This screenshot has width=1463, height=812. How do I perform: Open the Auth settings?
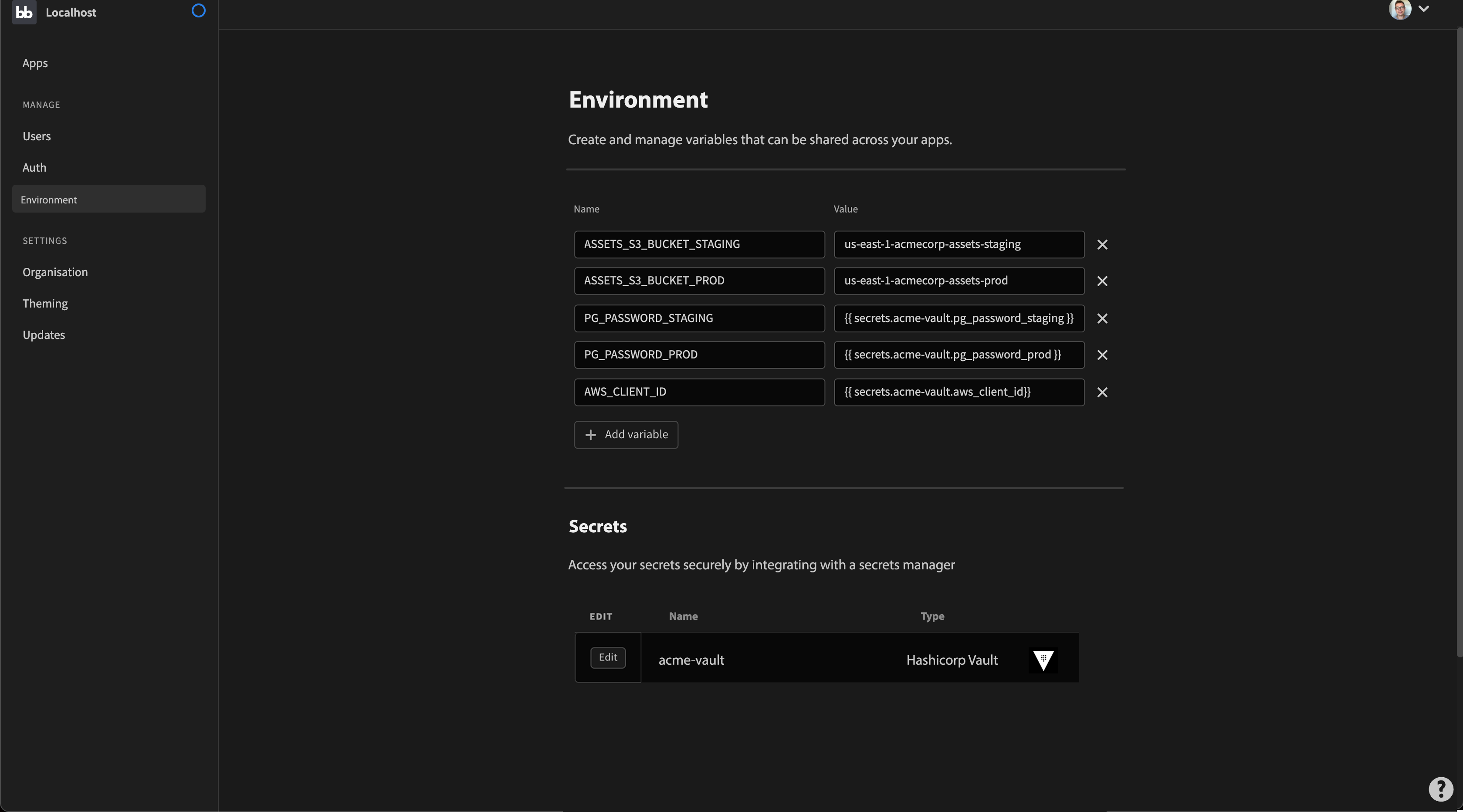34,168
